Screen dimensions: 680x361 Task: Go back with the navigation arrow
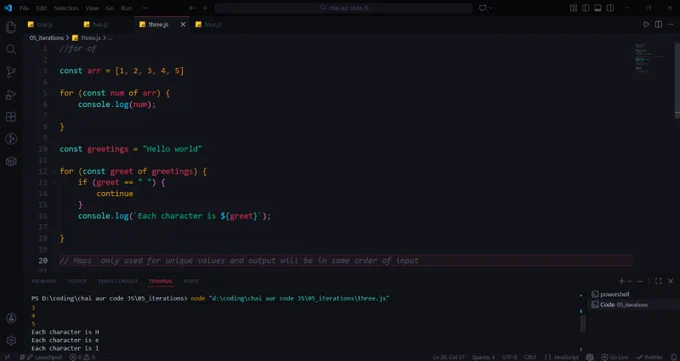tap(192, 8)
